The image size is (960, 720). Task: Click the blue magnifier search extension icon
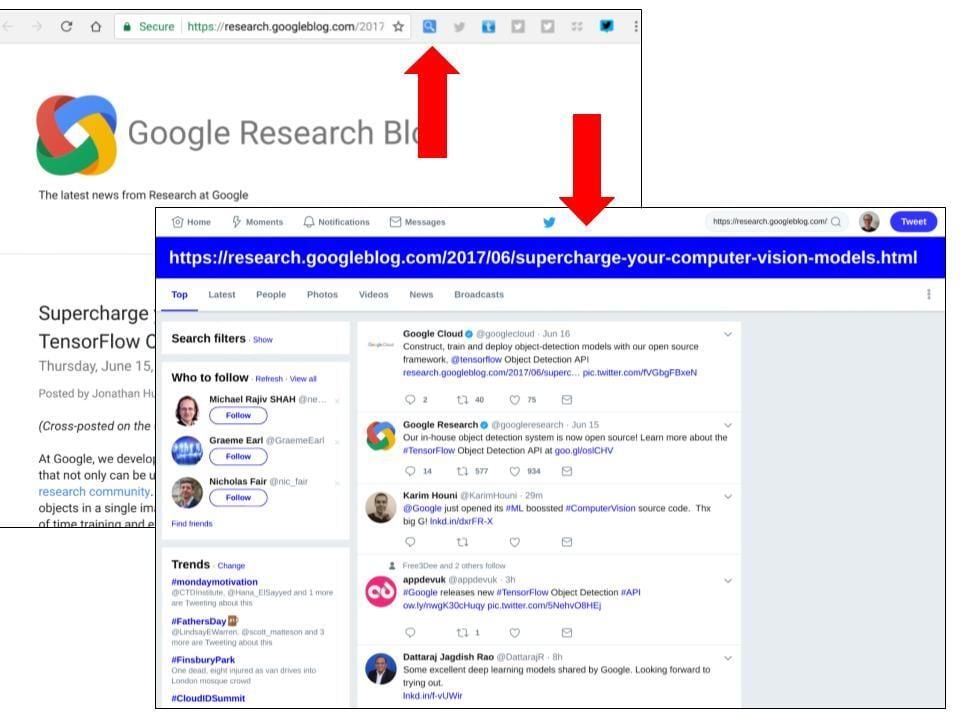click(x=429, y=26)
